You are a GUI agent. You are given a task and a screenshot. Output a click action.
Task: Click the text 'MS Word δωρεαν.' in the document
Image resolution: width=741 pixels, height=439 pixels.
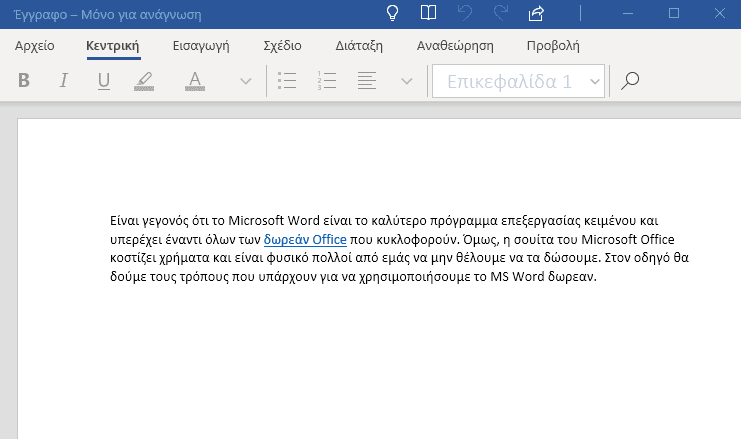tap(543, 276)
